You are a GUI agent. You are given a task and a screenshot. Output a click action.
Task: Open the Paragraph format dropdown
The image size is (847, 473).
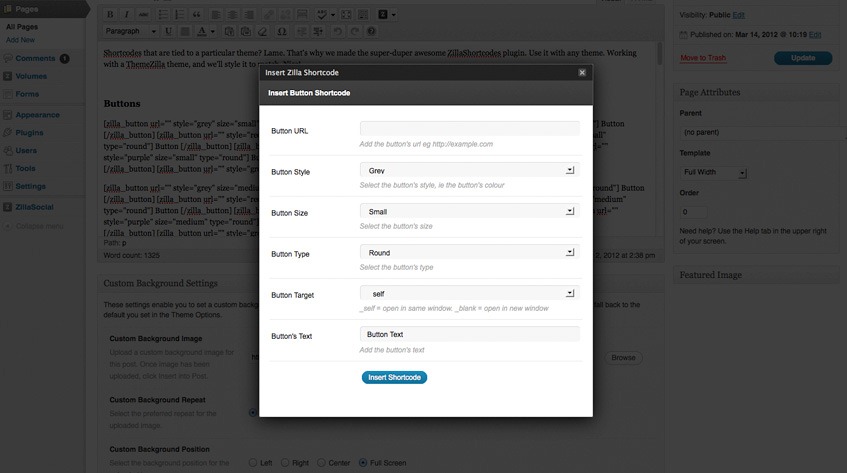[130, 31]
